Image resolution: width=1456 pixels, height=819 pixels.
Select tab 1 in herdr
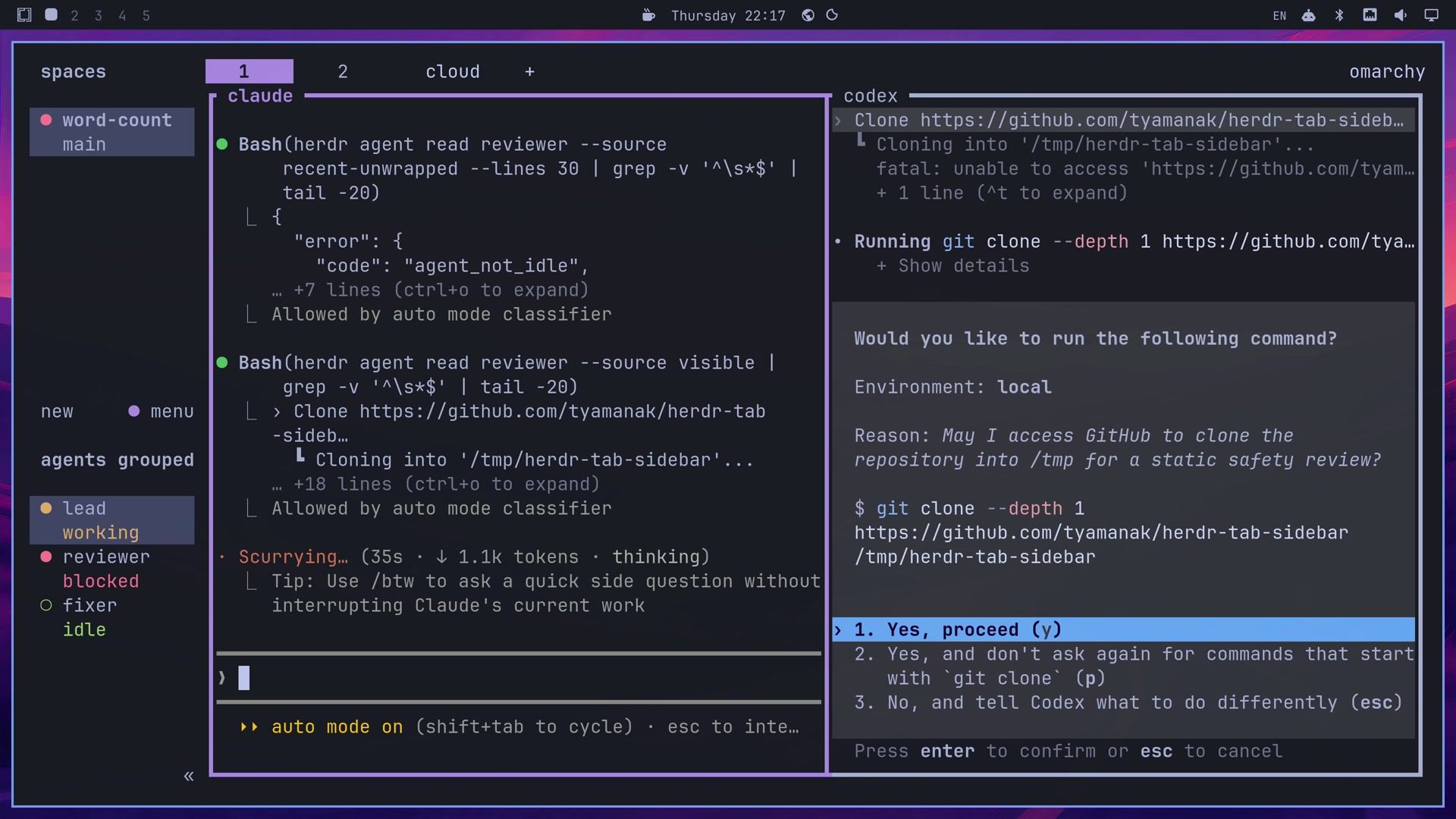click(249, 71)
